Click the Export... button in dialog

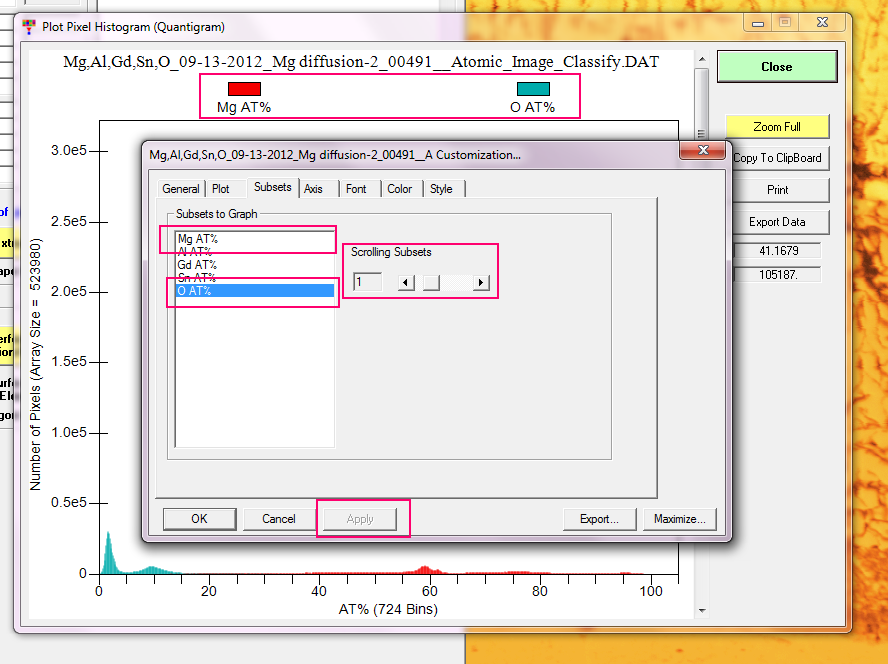pyautogui.click(x=599, y=519)
